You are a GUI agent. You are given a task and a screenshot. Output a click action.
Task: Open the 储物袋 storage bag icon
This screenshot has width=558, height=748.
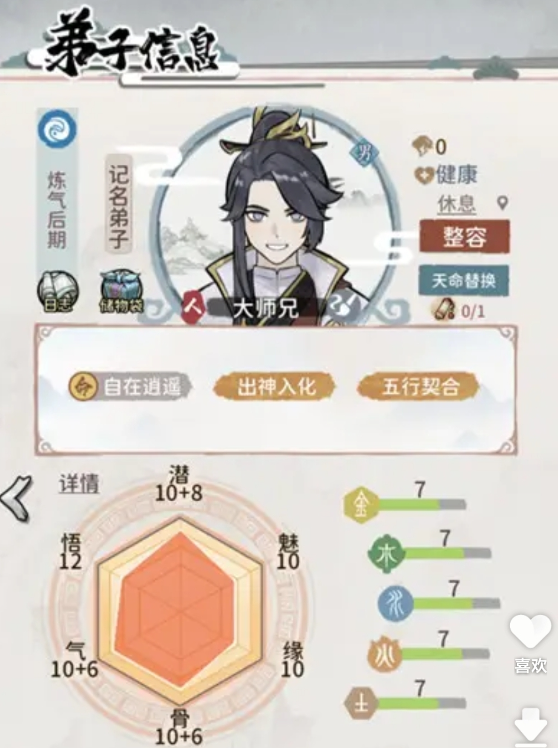121,292
